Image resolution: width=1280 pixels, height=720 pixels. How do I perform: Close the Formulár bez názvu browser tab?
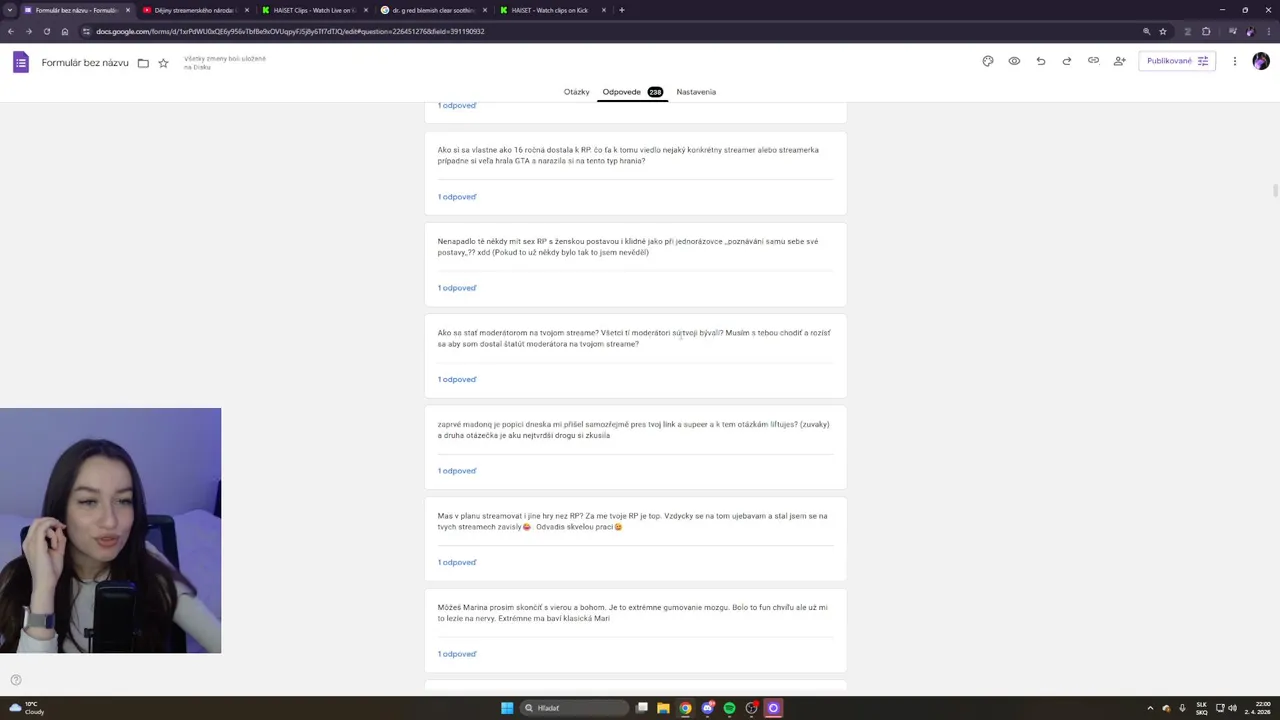128,10
